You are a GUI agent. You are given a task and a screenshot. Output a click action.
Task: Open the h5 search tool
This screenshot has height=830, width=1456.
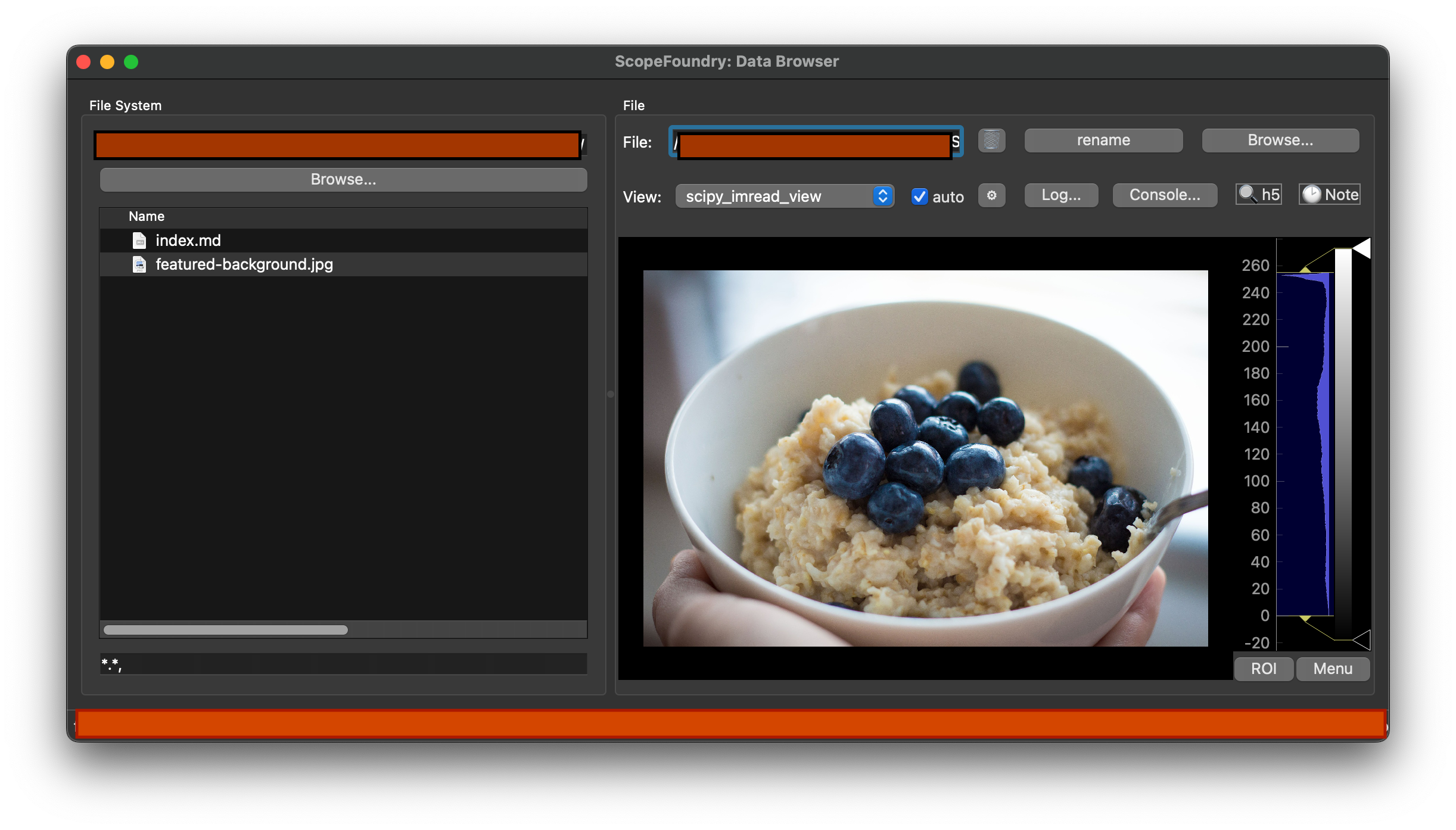(1258, 195)
